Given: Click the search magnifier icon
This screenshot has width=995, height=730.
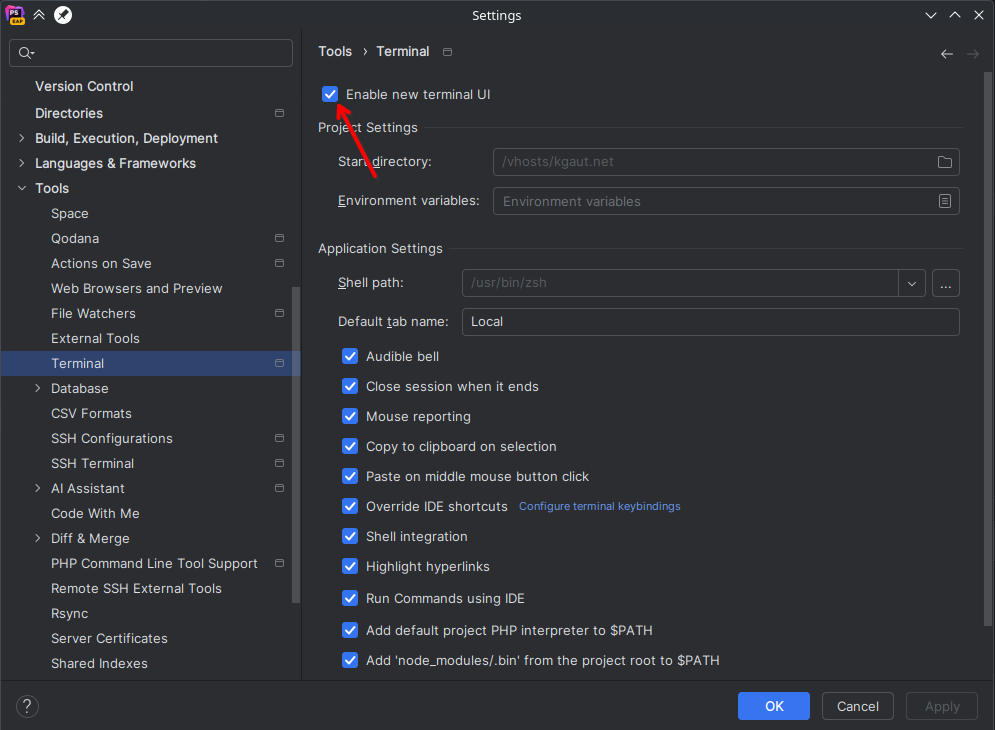Looking at the screenshot, I should pyautogui.click(x=26, y=53).
